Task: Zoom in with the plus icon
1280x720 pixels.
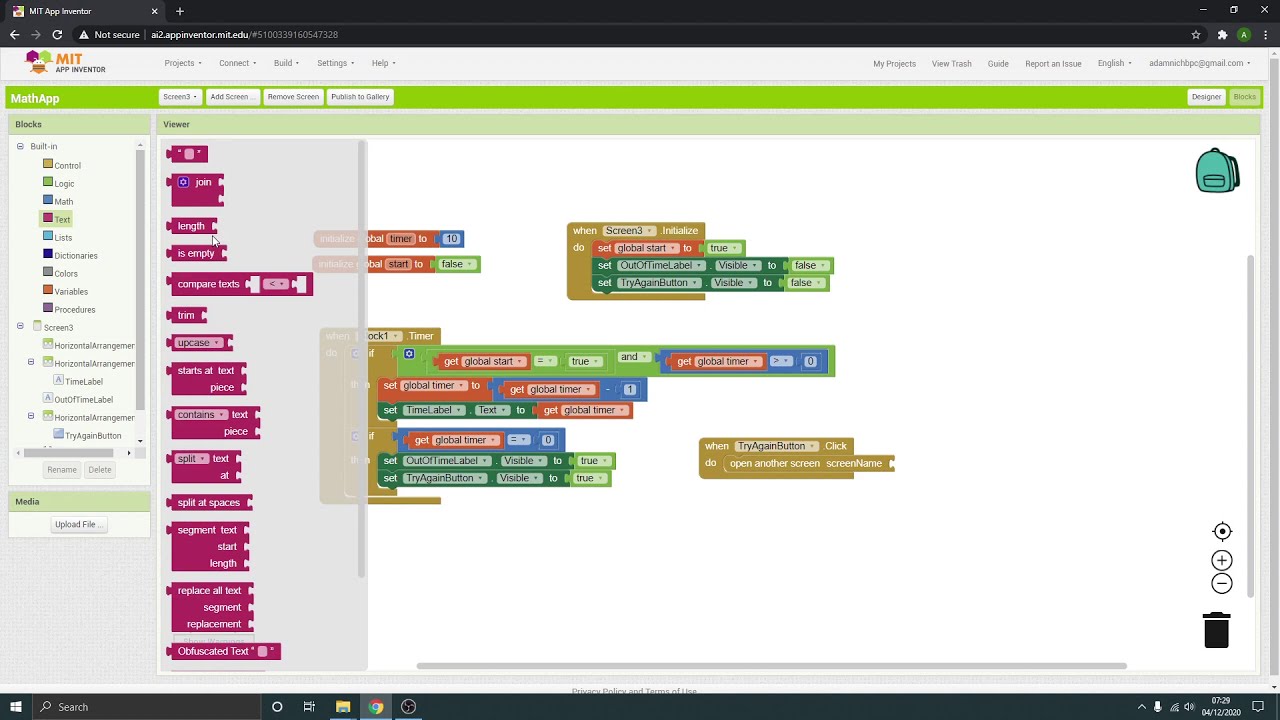Action: click(x=1222, y=561)
